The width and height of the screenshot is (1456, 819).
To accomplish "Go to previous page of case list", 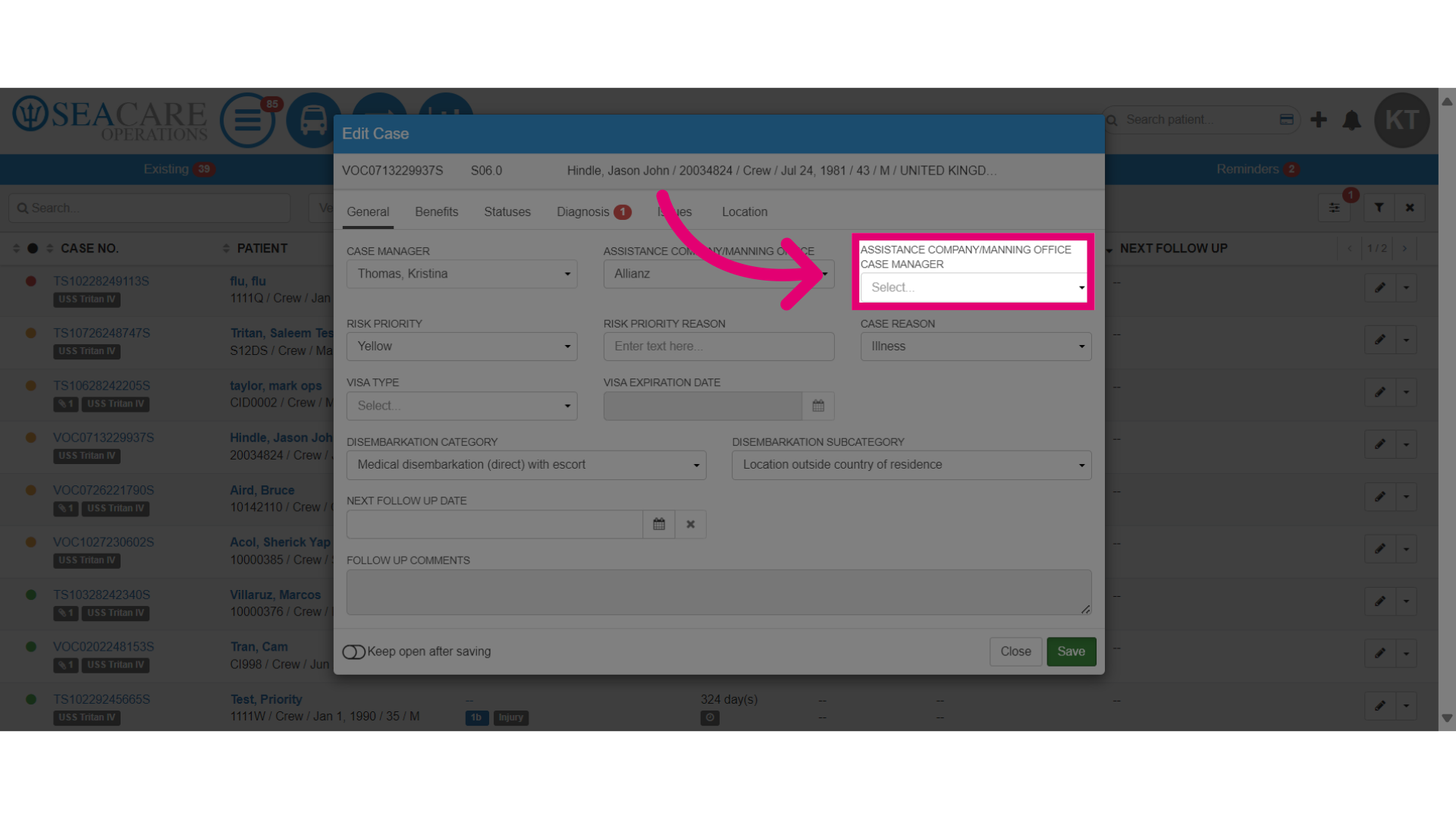I will point(1350,249).
